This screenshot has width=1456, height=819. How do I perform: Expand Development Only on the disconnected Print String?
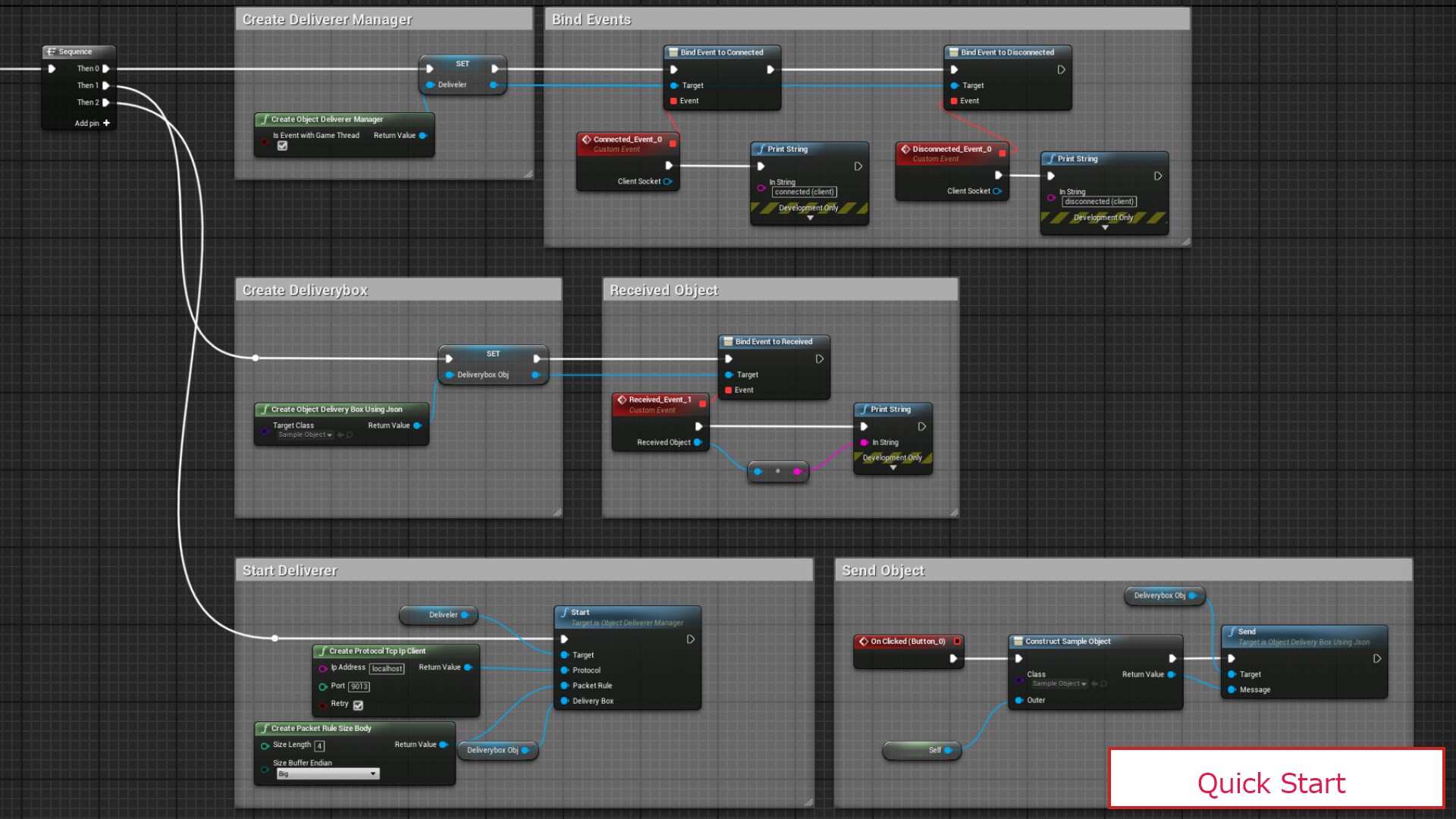tap(1104, 227)
